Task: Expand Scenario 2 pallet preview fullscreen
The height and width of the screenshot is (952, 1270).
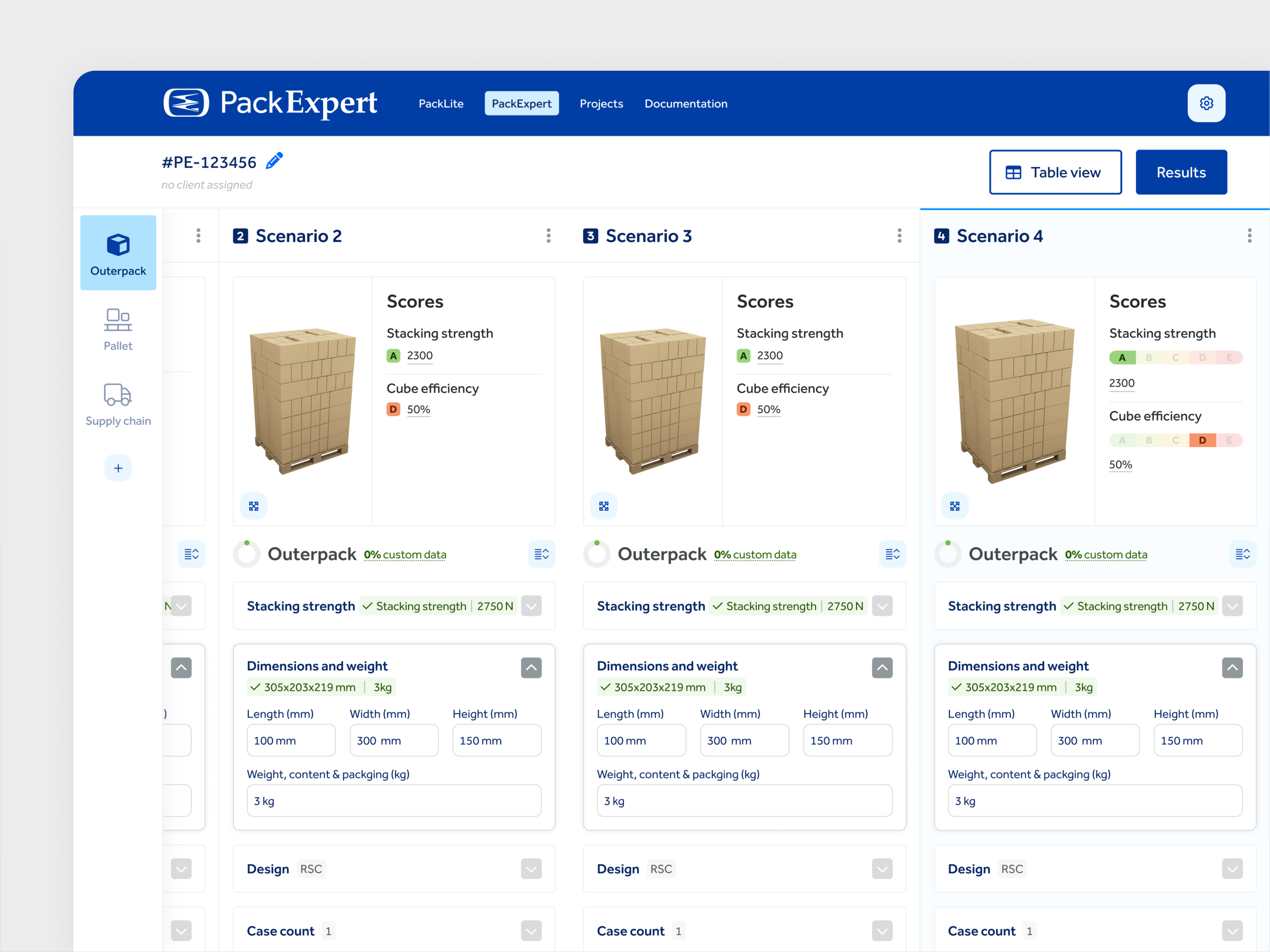Action: click(254, 506)
